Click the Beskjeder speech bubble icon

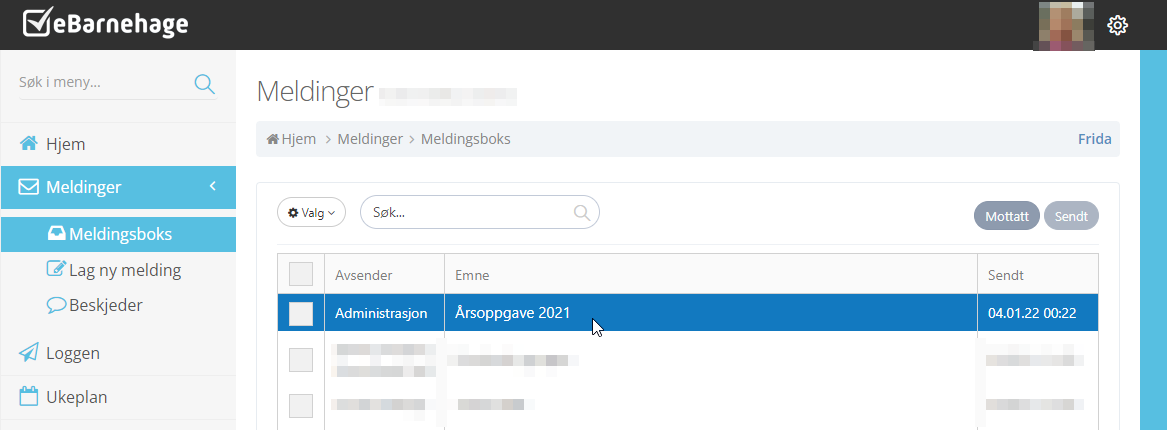point(57,304)
